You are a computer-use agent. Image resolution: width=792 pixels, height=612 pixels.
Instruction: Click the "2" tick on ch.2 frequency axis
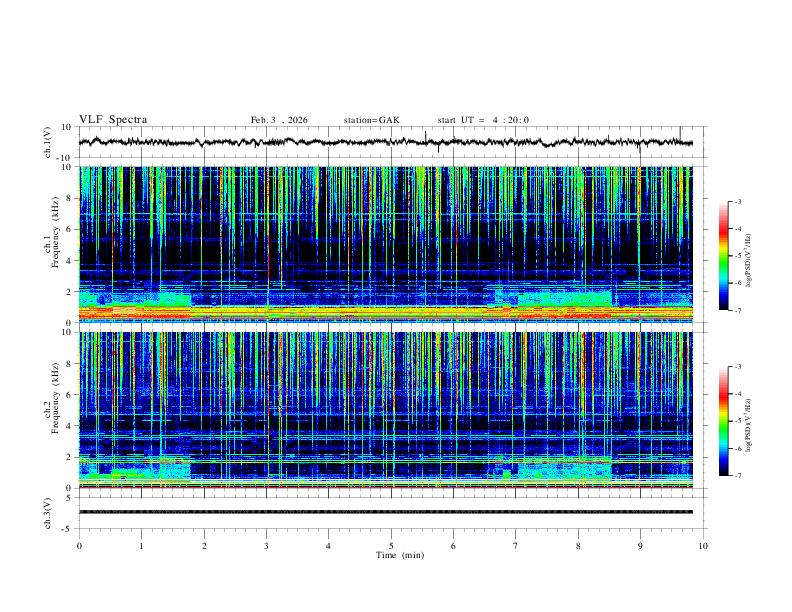(70, 457)
